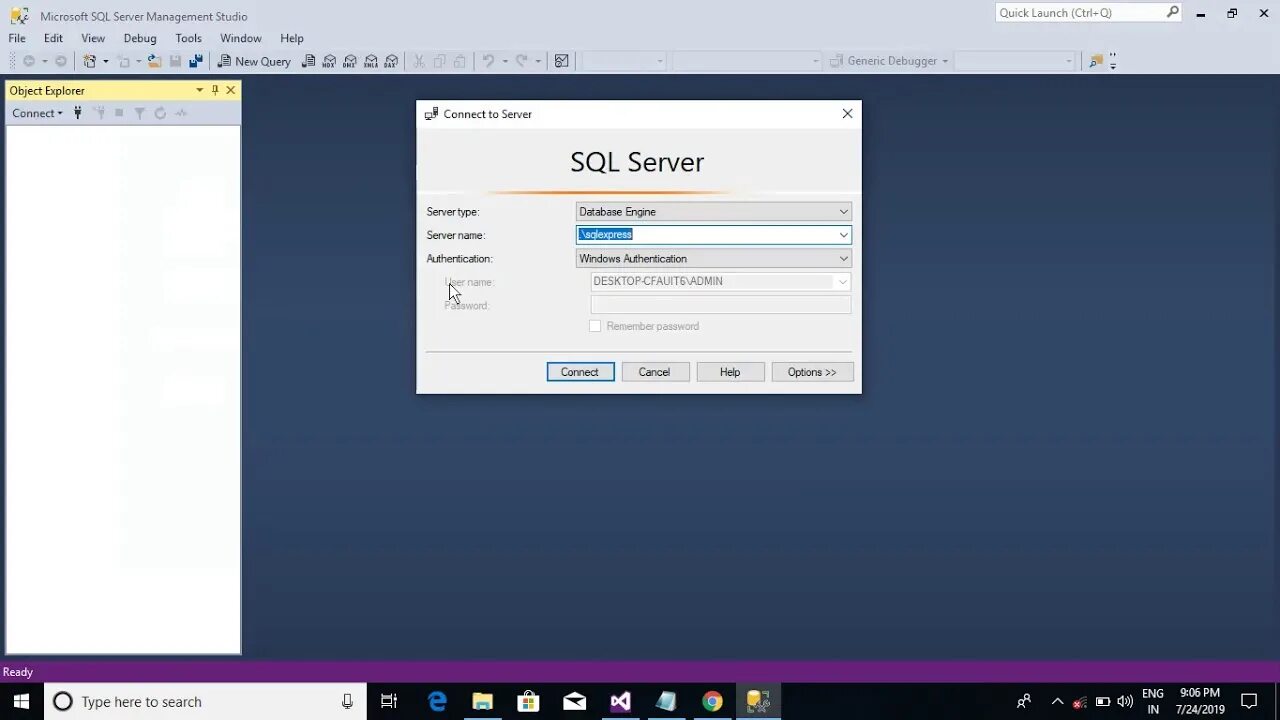The width and height of the screenshot is (1280, 720).
Task: Close the Connect to Server dialog
Action: tap(847, 114)
